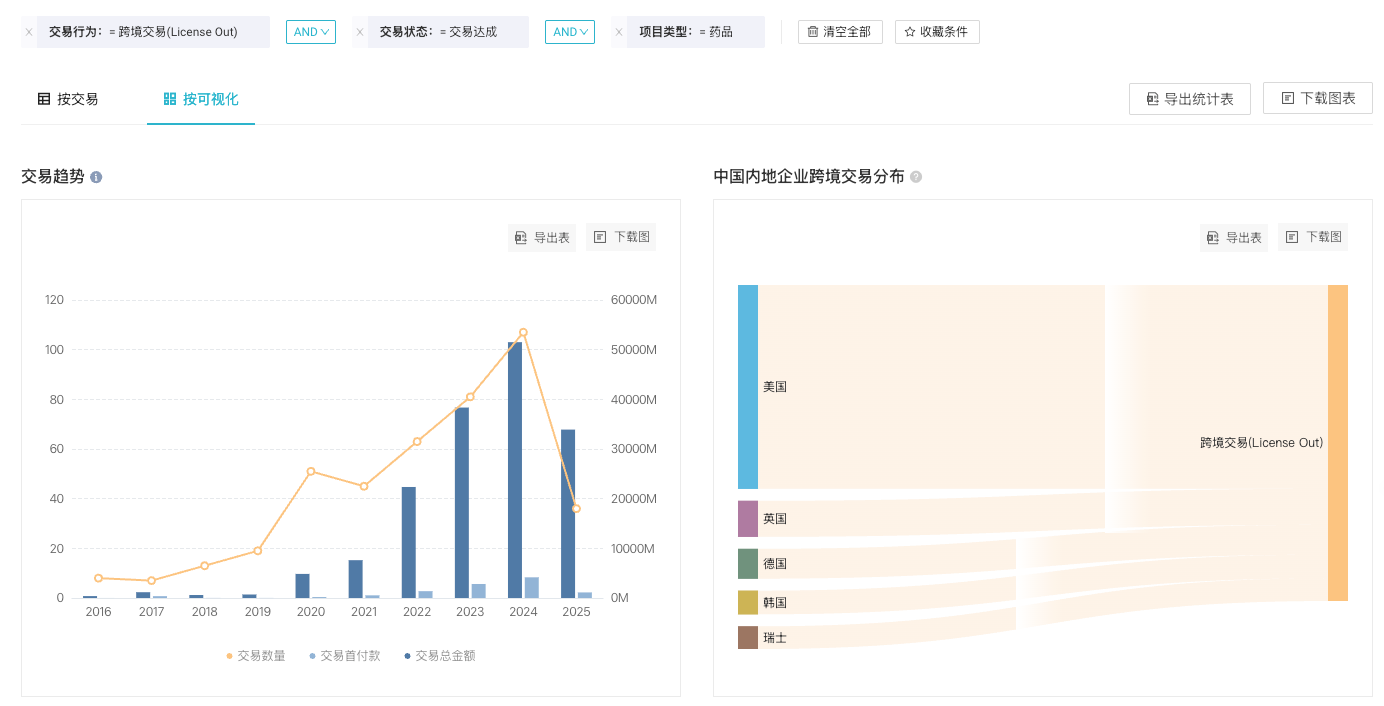Select the yellow 韩国 node in Sankey
The image size is (1384, 706).
tap(748, 602)
